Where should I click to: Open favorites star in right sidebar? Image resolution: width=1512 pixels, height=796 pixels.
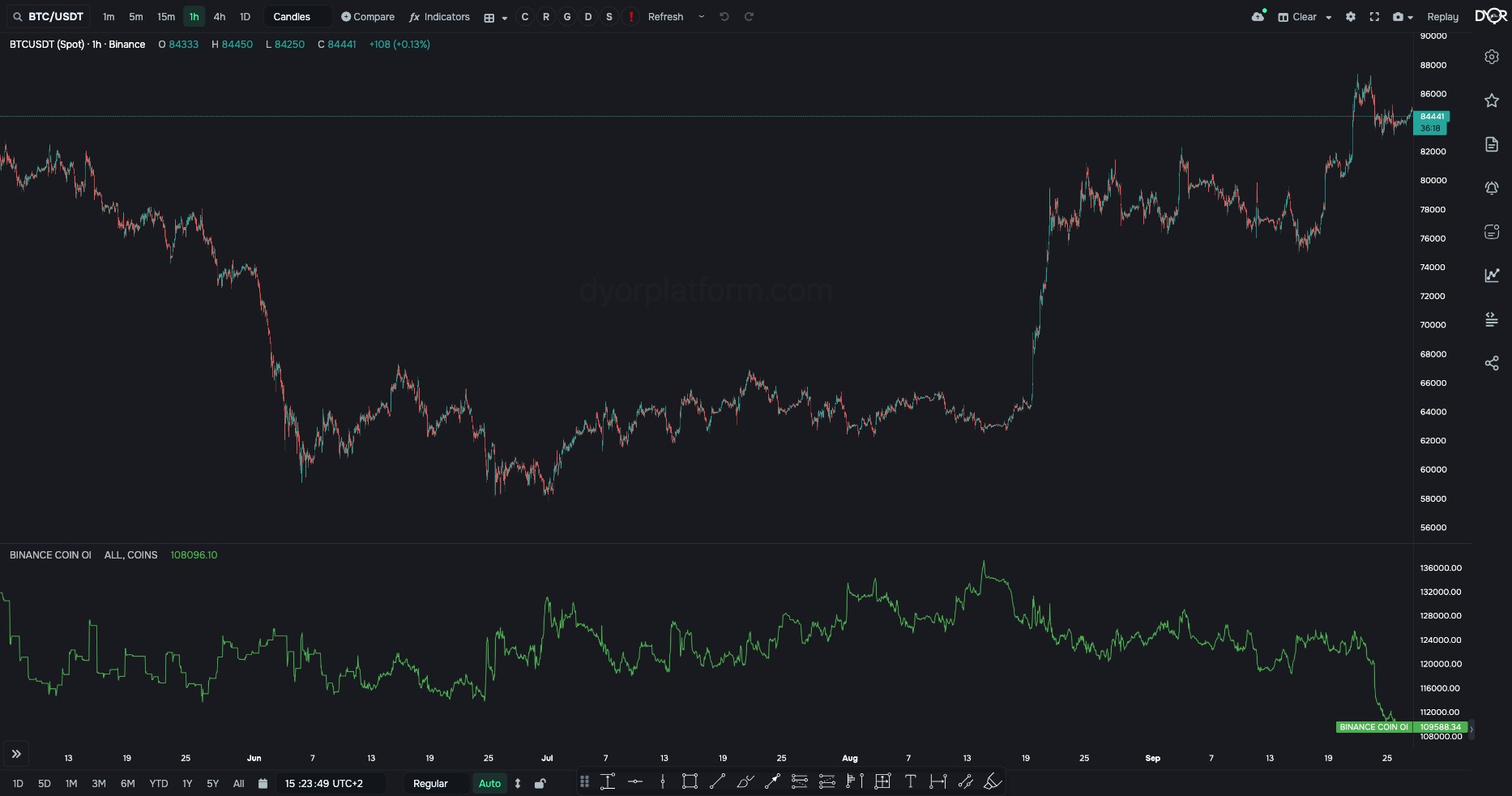tap(1492, 101)
